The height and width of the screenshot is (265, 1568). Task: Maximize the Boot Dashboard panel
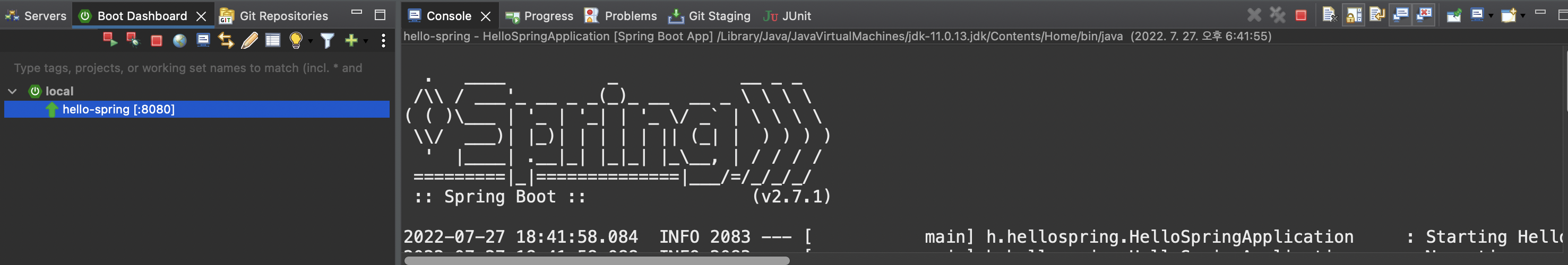click(x=380, y=15)
